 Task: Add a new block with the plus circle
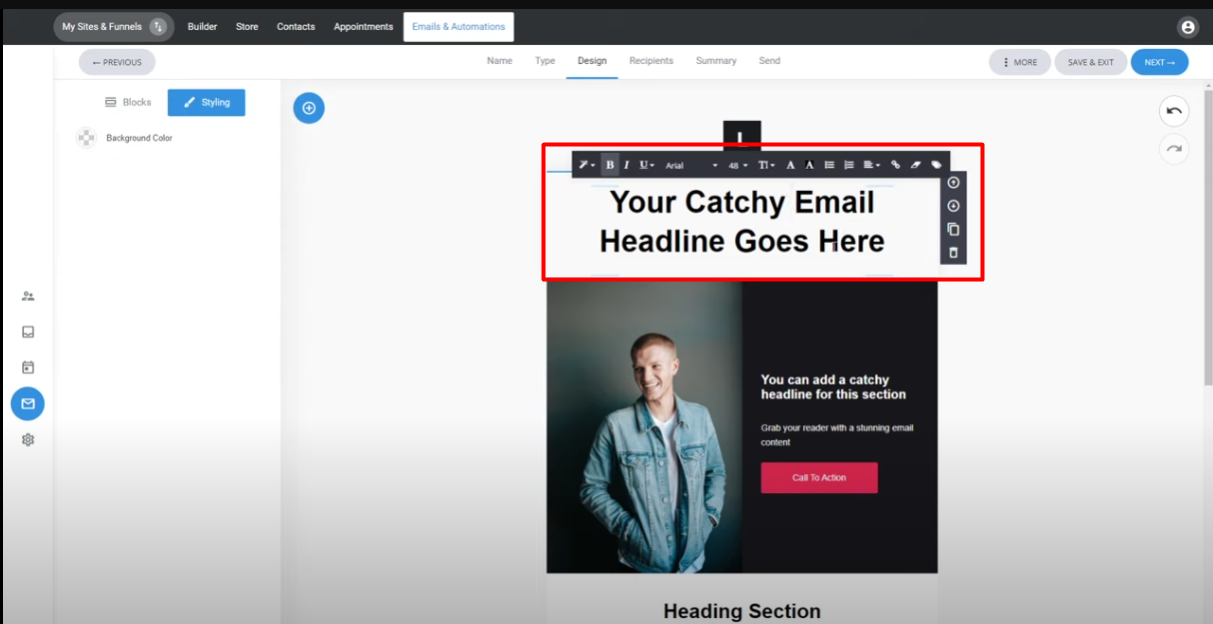[309, 108]
